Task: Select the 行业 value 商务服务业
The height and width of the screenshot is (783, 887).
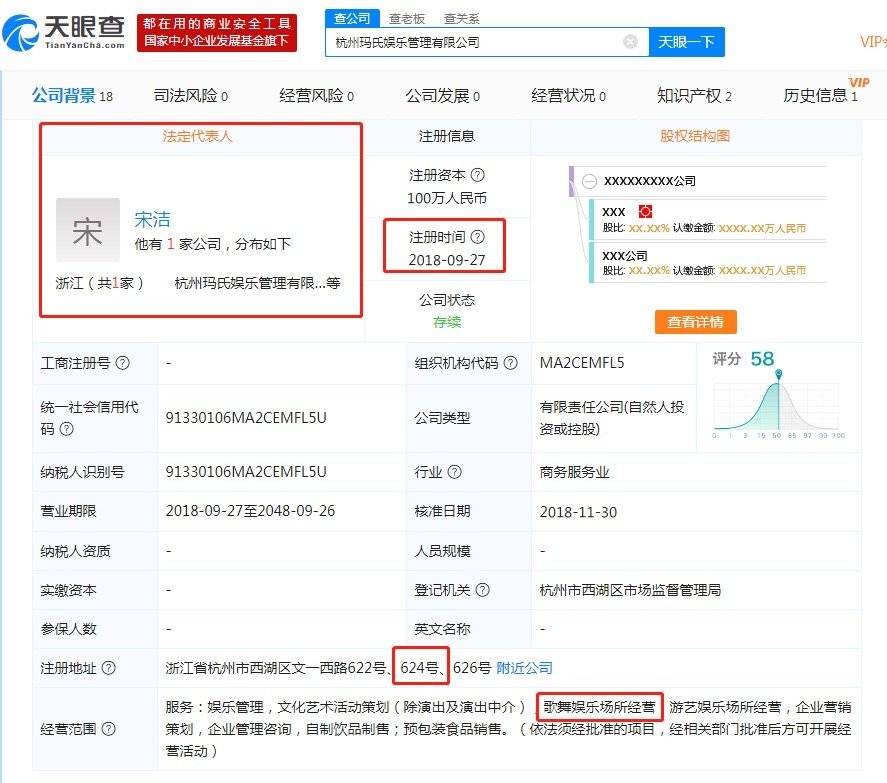Action: (574, 472)
